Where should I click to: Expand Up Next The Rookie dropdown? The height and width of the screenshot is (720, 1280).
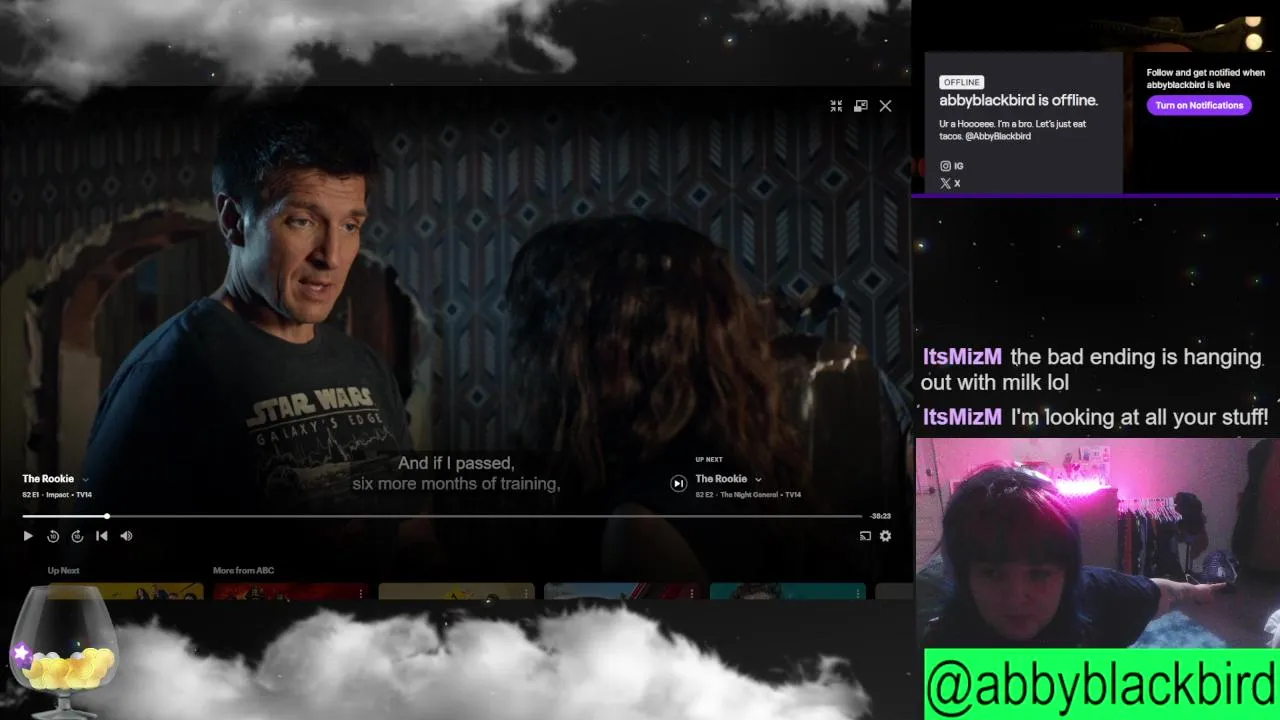point(758,480)
